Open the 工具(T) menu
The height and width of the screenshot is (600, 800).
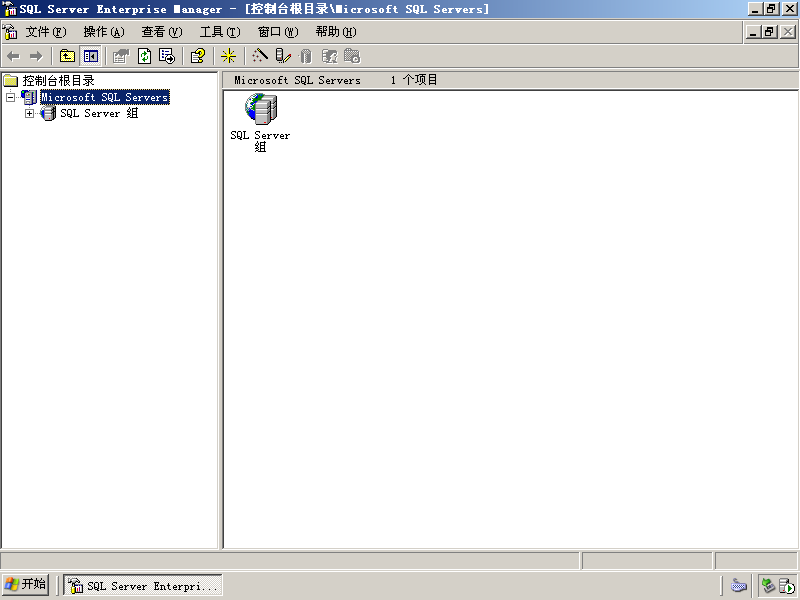pos(220,32)
